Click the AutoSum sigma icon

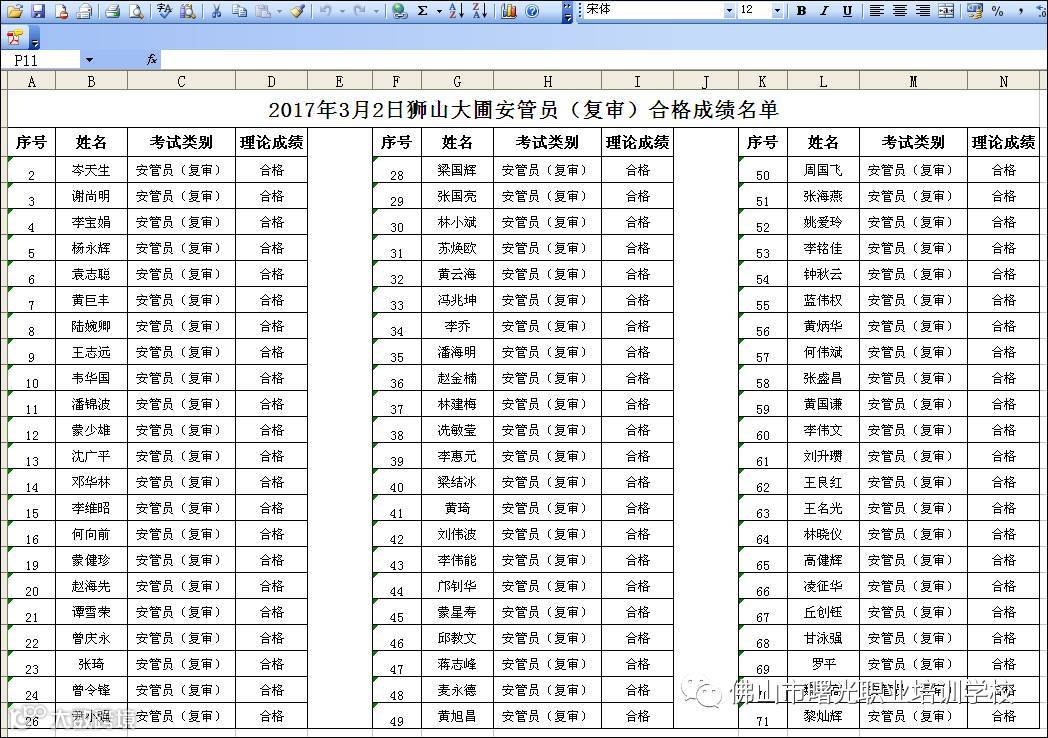pos(422,11)
